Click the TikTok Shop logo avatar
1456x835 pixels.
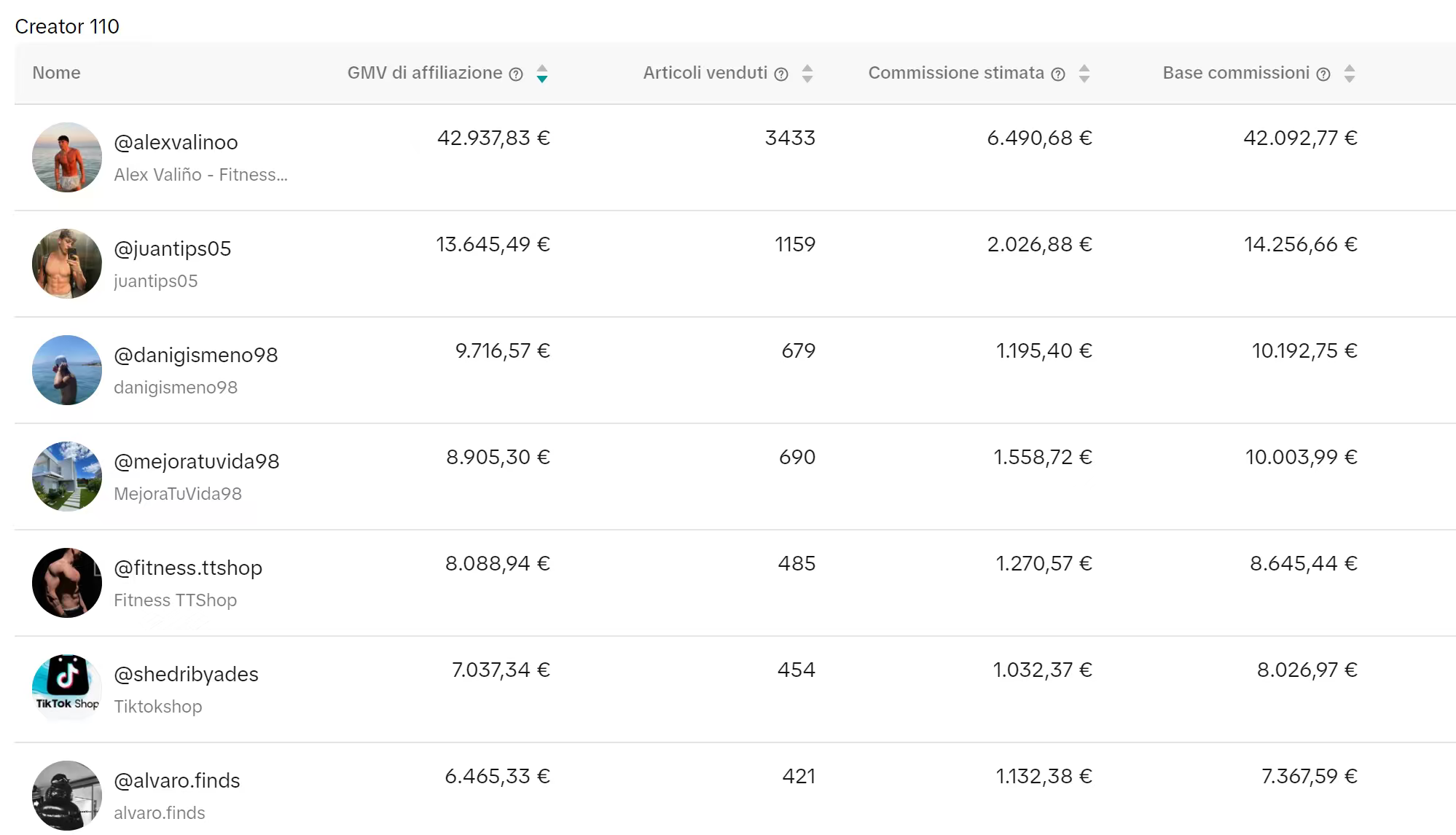67,688
